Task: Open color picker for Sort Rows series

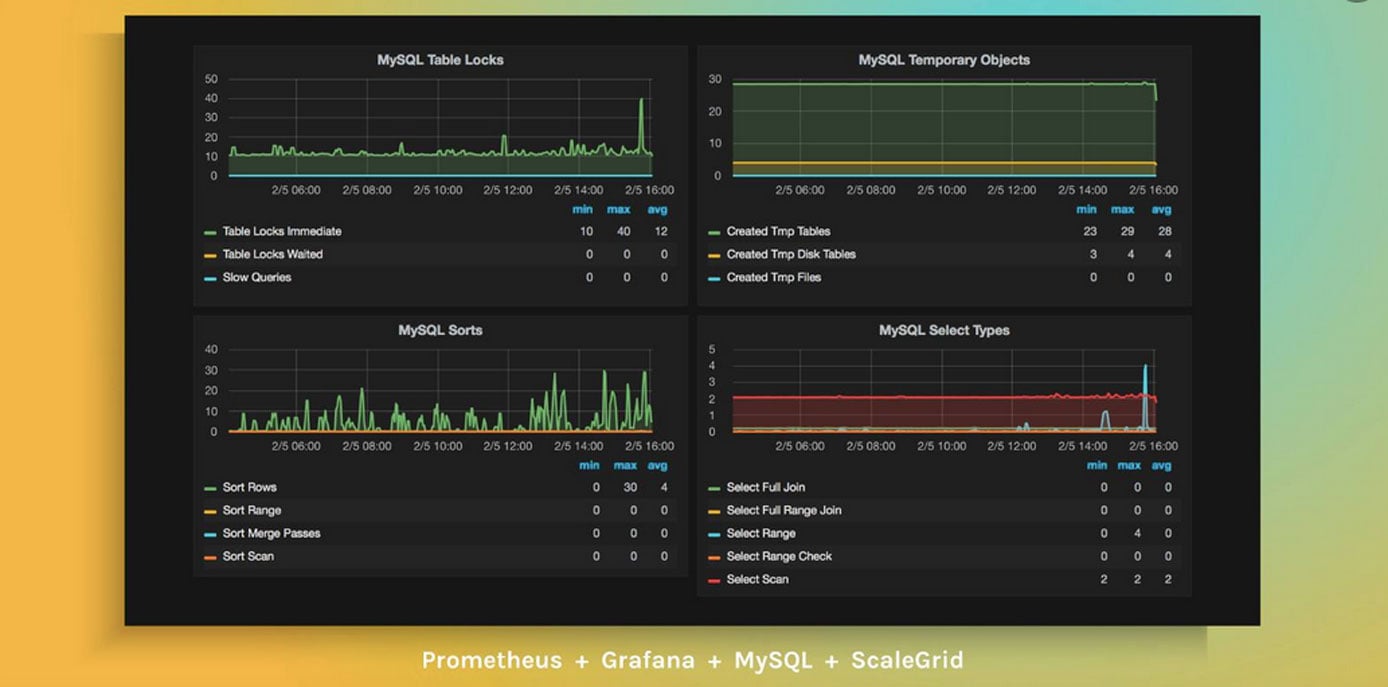Action: [208, 487]
